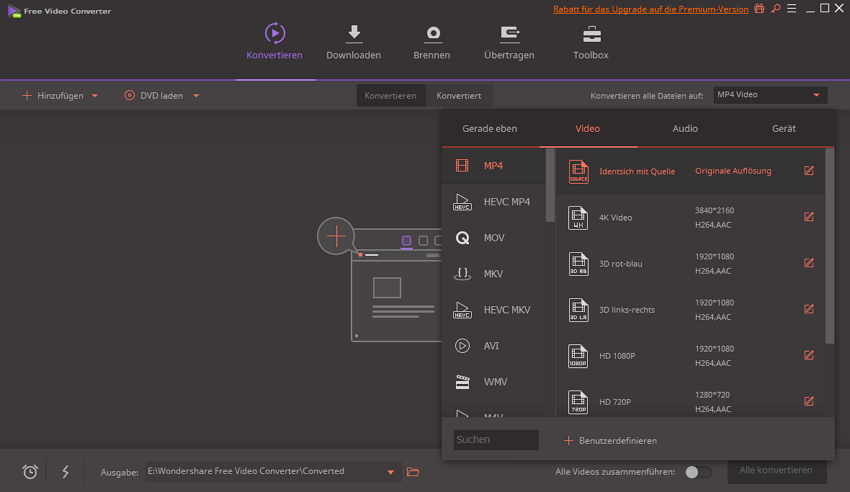
Task: Toggle Alle Videos zusammenführen switch
Action: (698, 472)
